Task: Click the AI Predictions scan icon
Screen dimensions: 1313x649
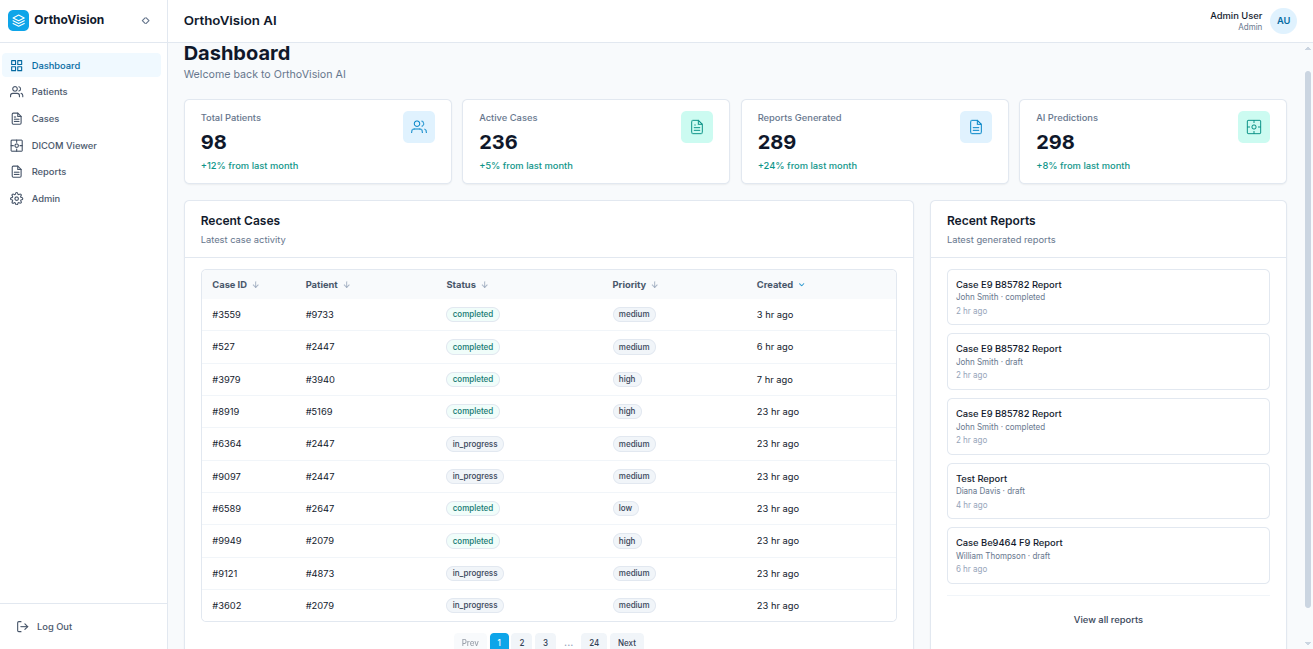Action: [1254, 127]
